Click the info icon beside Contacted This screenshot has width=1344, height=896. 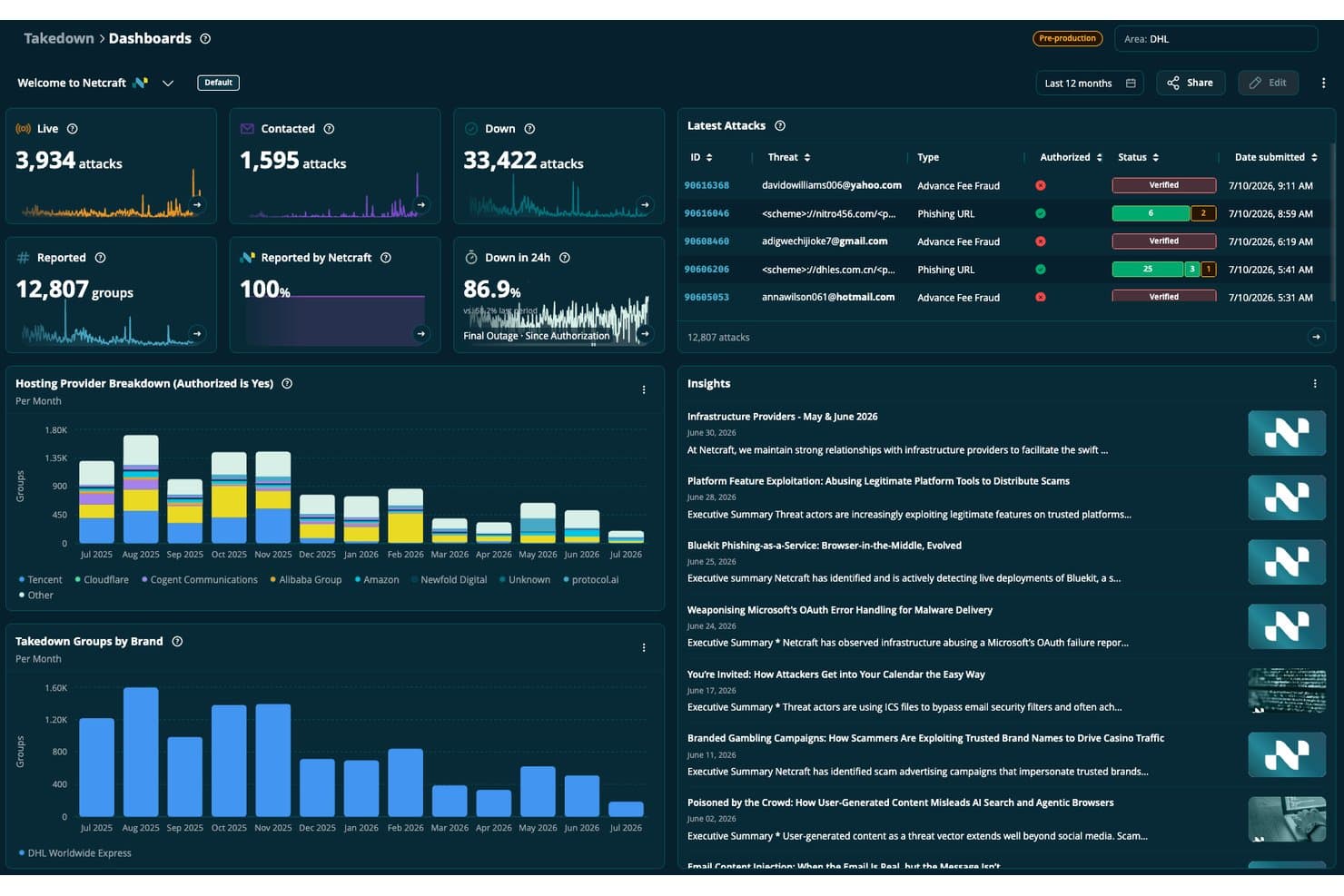coord(329,129)
